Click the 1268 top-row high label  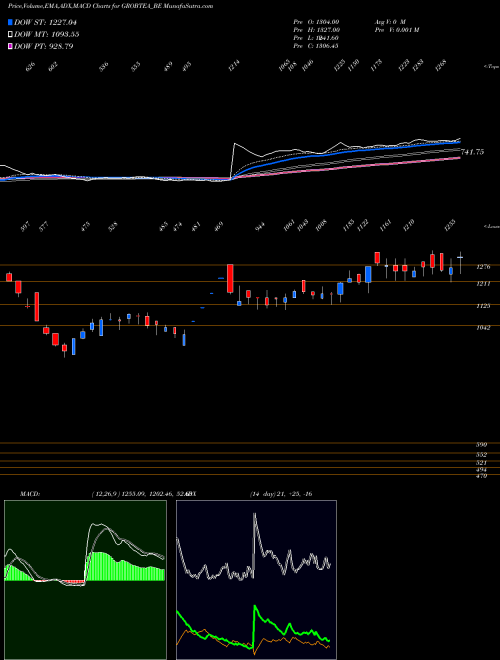pyautogui.click(x=441, y=66)
